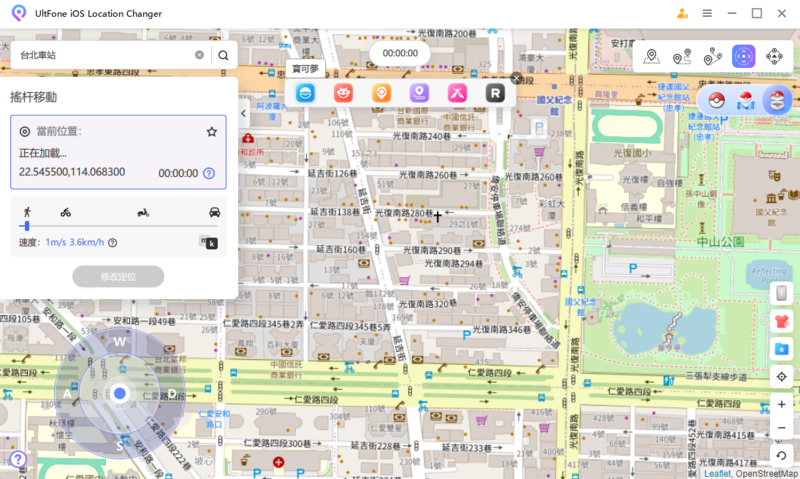Screen dimensions: 800x479
Task: Select the single-spot teleport mode
Action: pos(651,56)
